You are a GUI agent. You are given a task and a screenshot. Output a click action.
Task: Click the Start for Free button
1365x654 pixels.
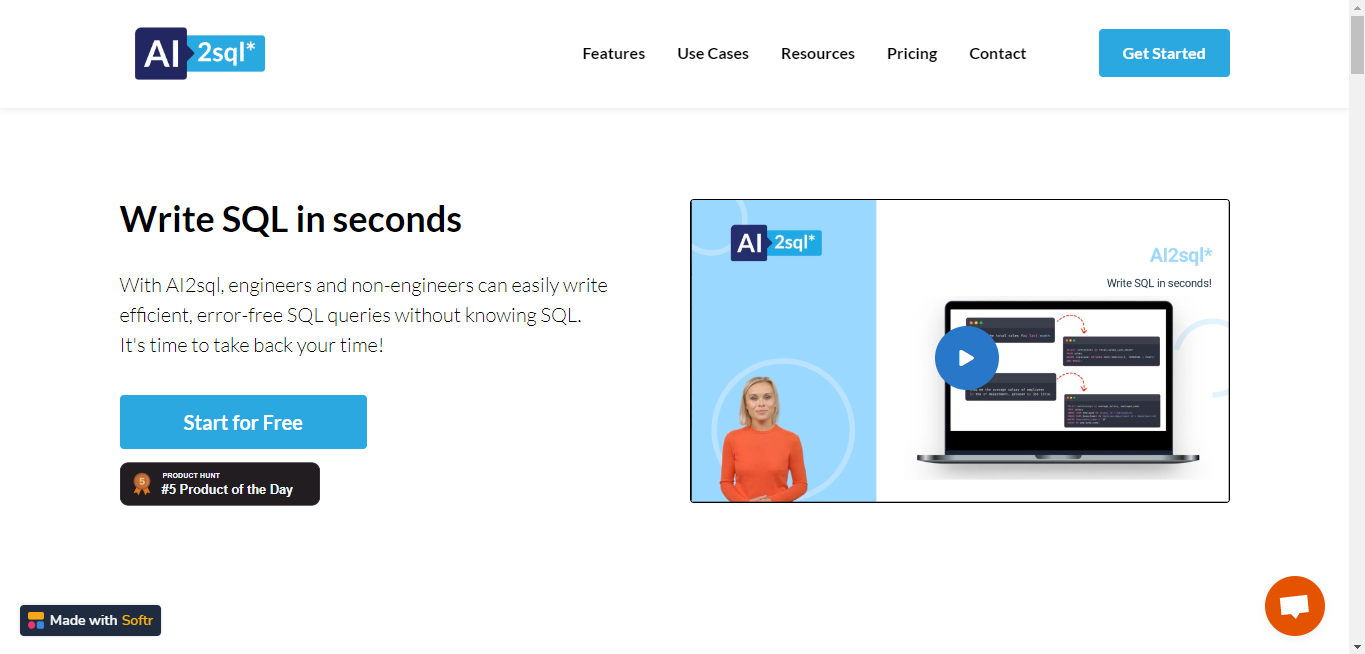point(243,422)
